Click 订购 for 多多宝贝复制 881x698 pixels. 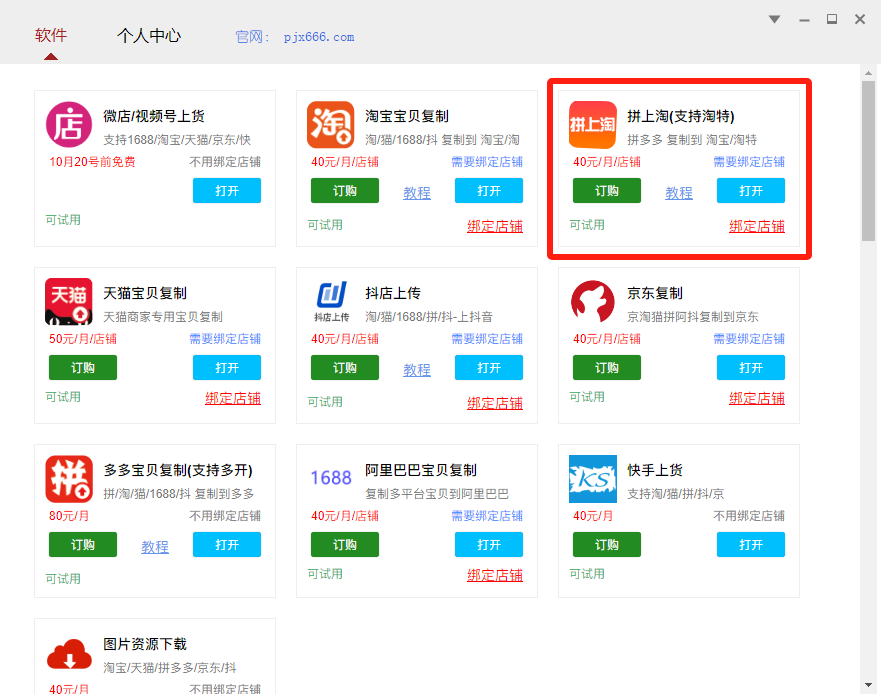pyautogui.click(x=83, y=545)
